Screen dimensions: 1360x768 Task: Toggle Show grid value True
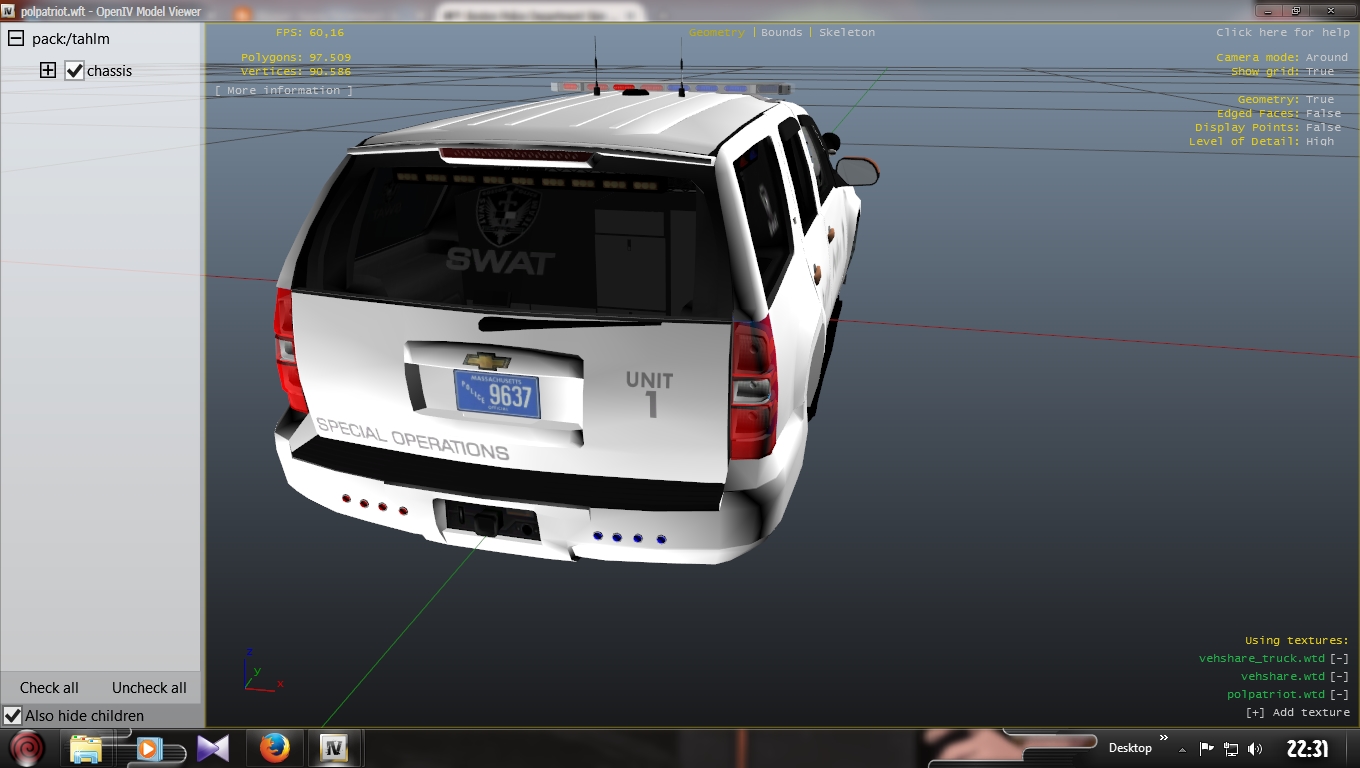click(x=1319, y=72)
